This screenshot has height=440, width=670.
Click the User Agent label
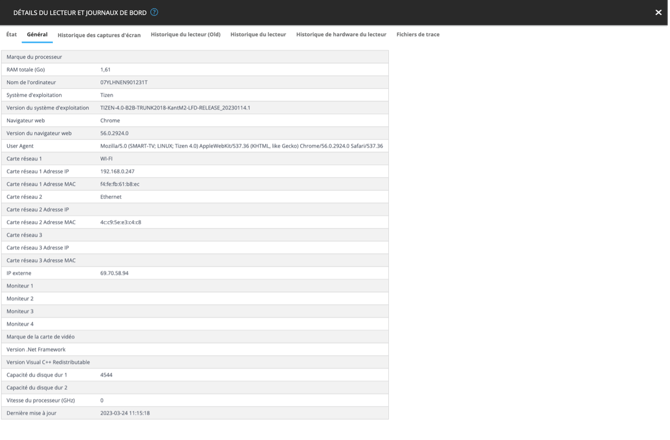(x=20, y=146)
